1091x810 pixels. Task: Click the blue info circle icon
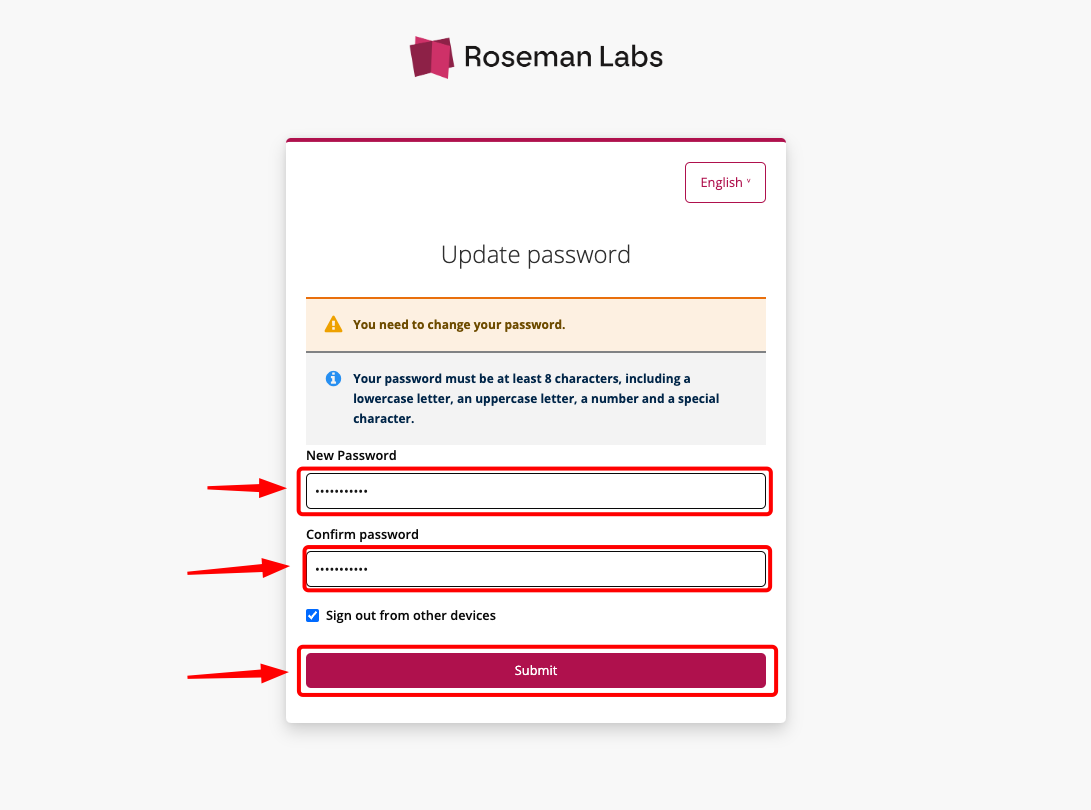click(333, 379)
